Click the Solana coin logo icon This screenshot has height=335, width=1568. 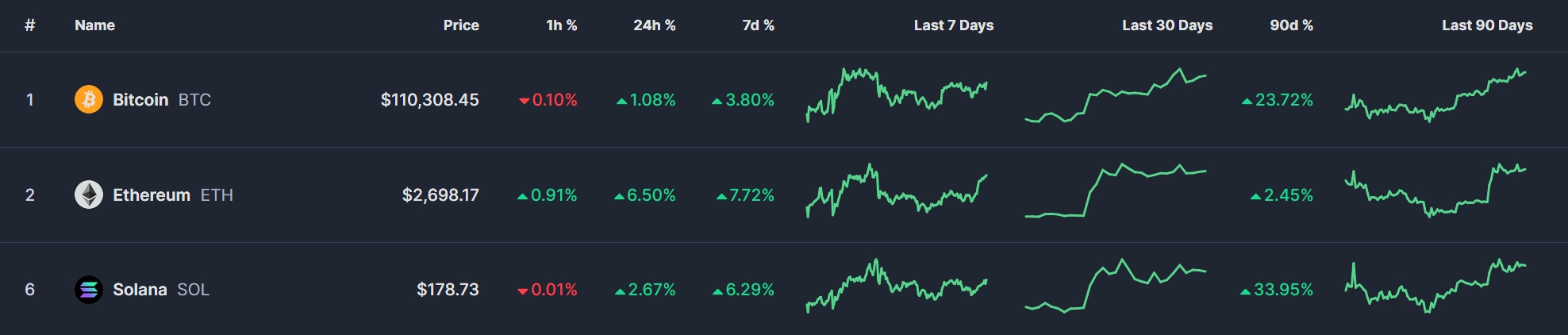pos(89,290)
